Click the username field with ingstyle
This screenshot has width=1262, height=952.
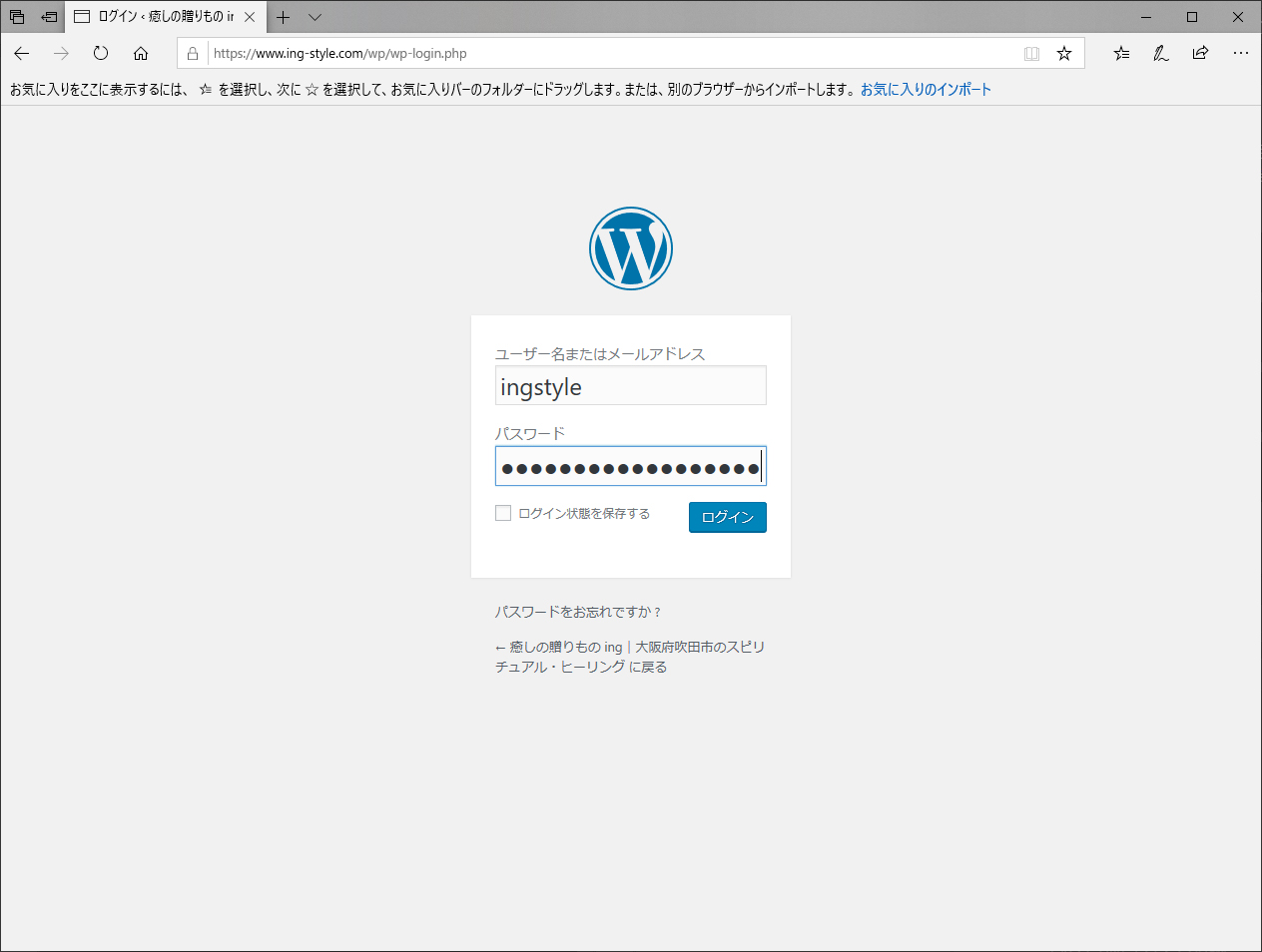pos(631,385)
